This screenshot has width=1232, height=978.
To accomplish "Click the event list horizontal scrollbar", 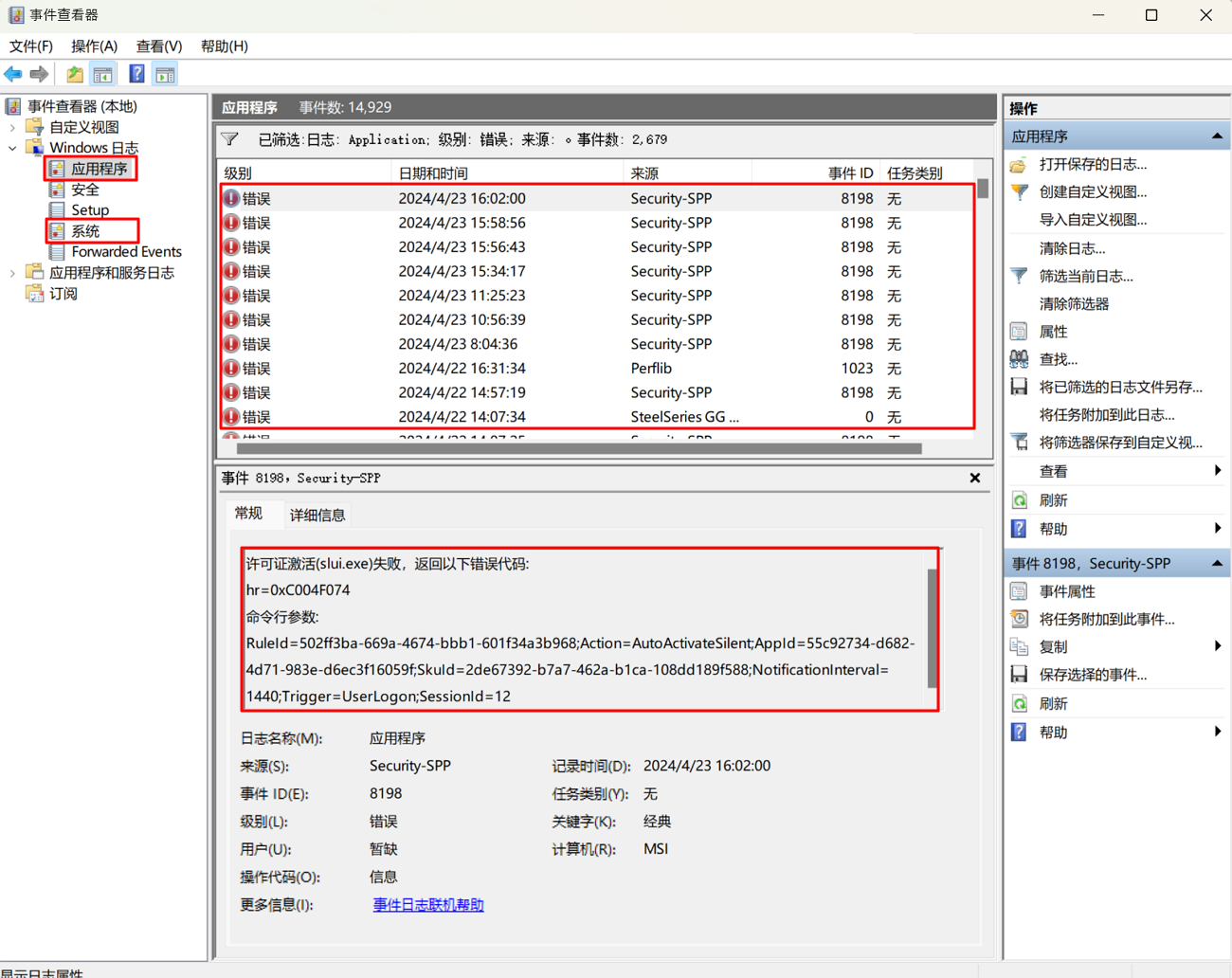I will pyautogui.click(x=578, y=449).
